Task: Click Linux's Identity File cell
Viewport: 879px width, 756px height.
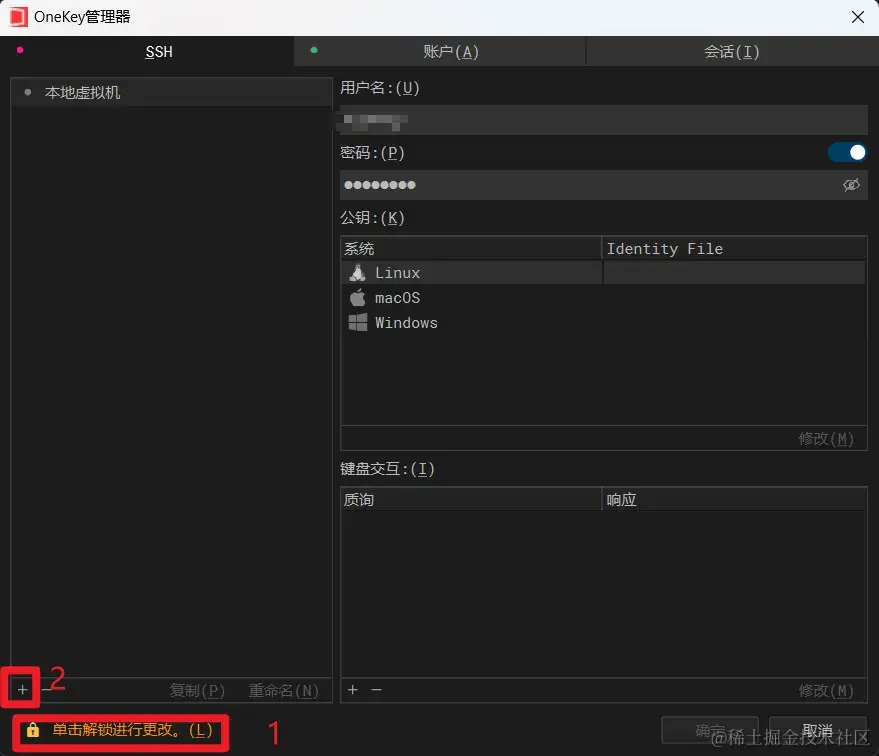Action: click(734, 273)
